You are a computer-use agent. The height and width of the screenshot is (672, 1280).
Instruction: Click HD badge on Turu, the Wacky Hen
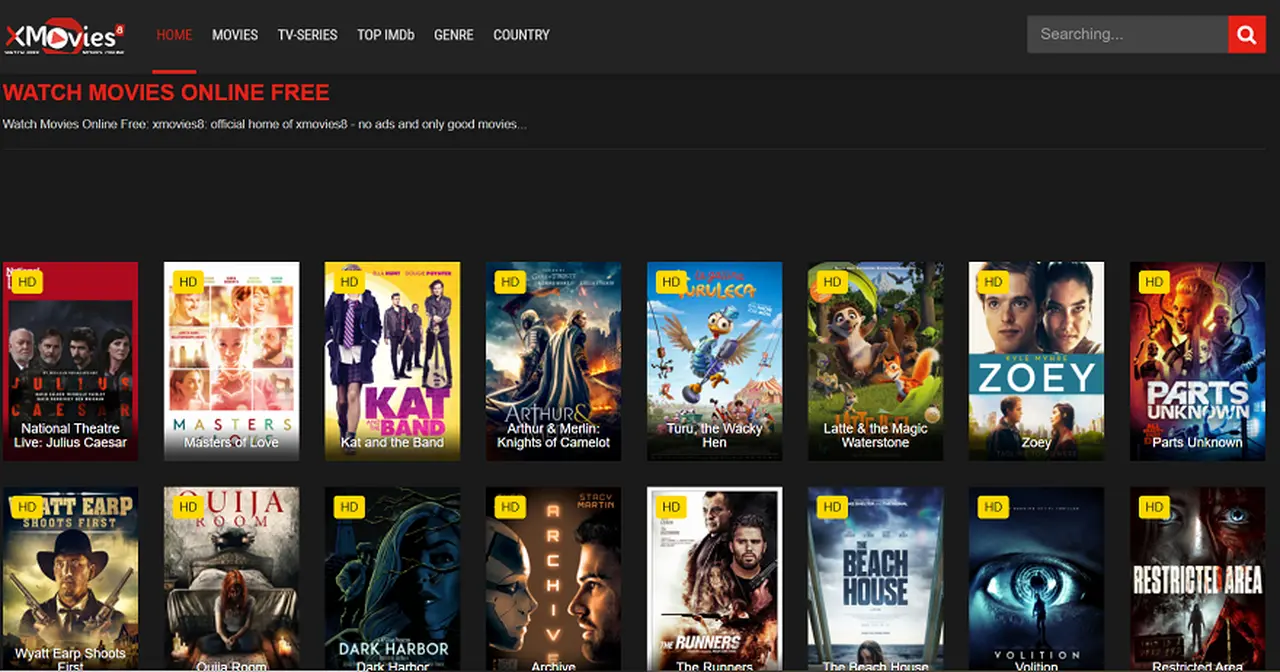click(671, 282)
